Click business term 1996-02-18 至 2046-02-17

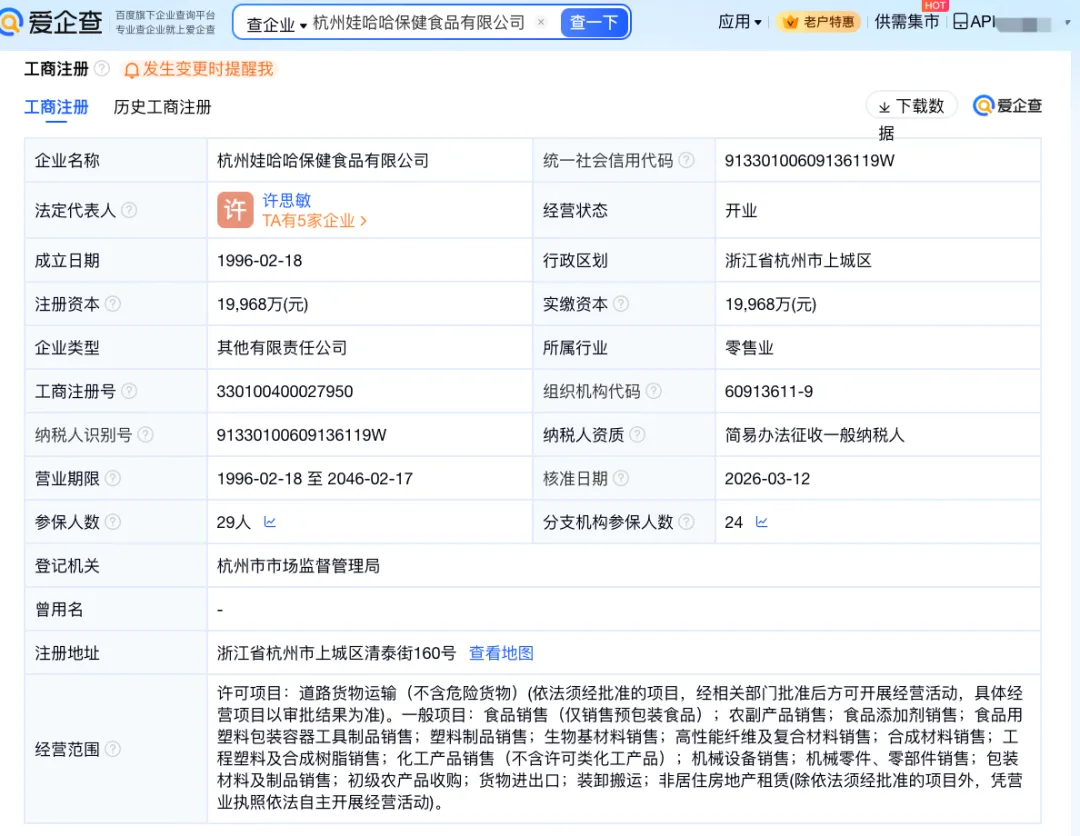(315, 479)
